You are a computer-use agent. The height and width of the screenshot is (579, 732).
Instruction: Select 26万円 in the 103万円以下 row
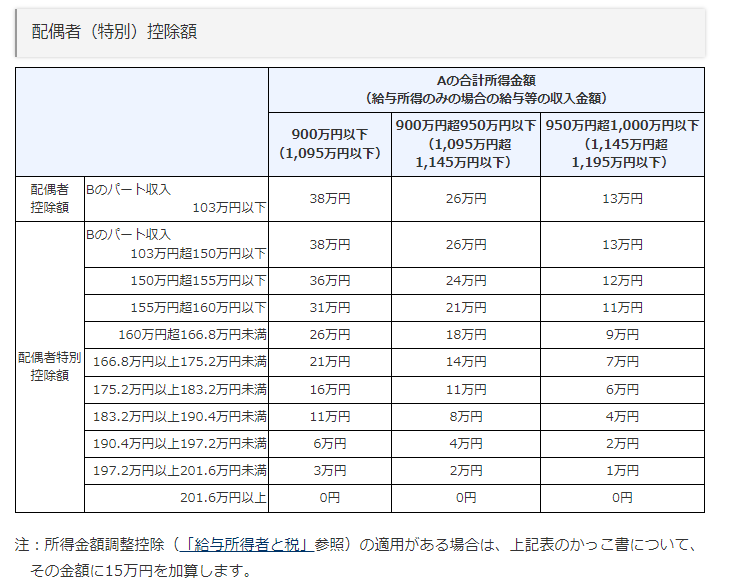pyautogui.click(x=465, y=198)
